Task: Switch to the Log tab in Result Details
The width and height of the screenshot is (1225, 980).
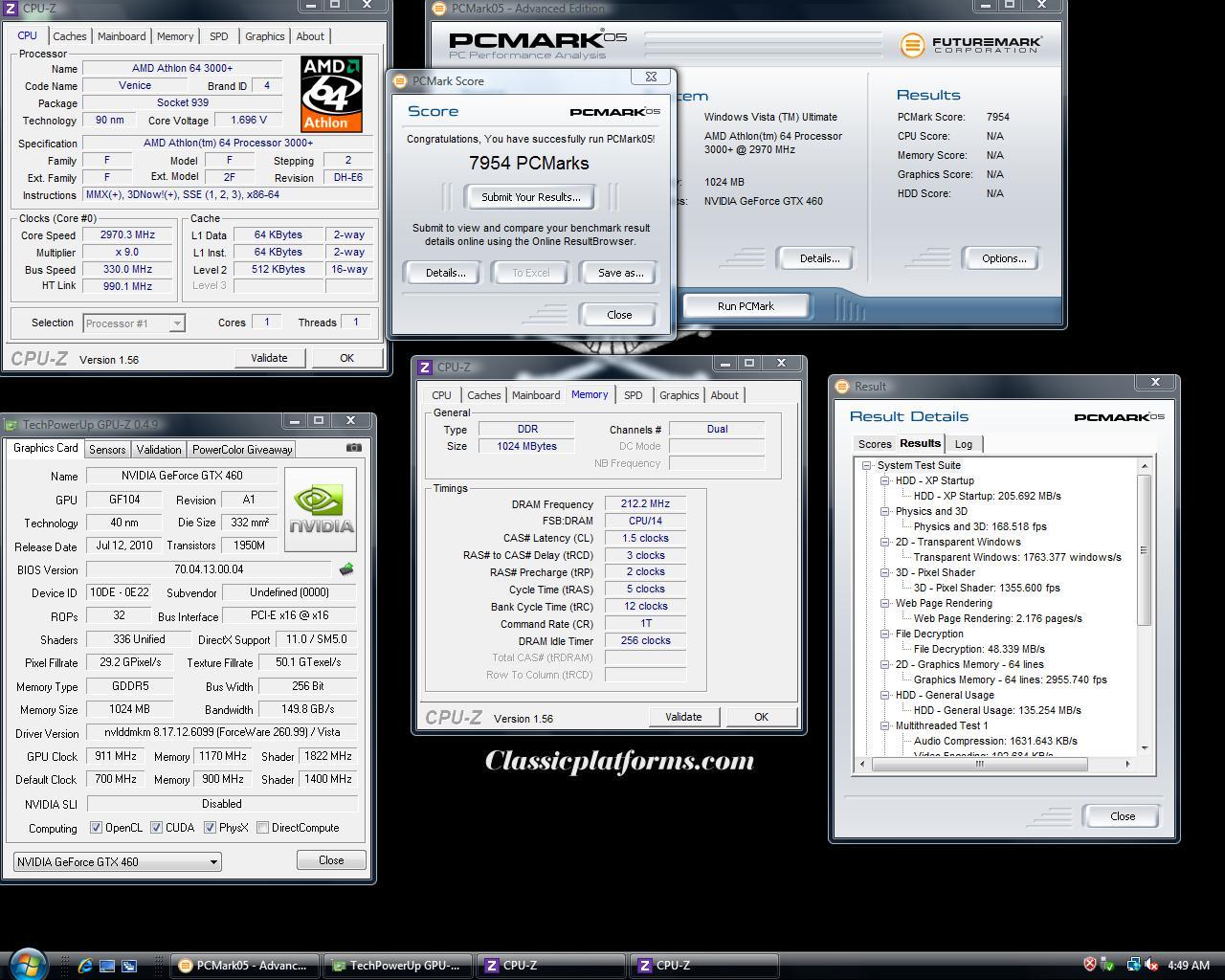Action: click(964, 444)
